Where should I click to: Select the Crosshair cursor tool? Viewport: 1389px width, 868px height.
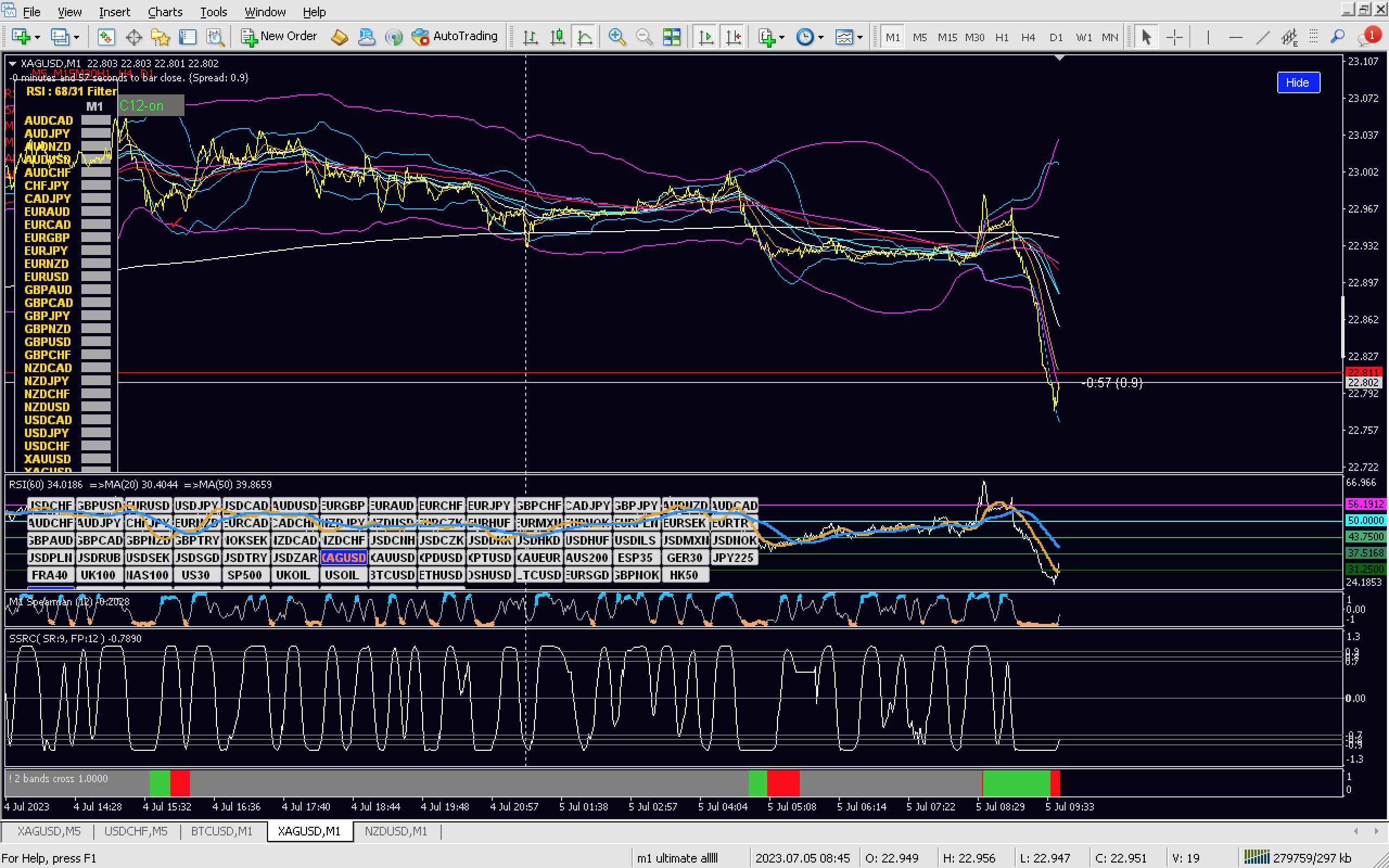point(1174,37)
